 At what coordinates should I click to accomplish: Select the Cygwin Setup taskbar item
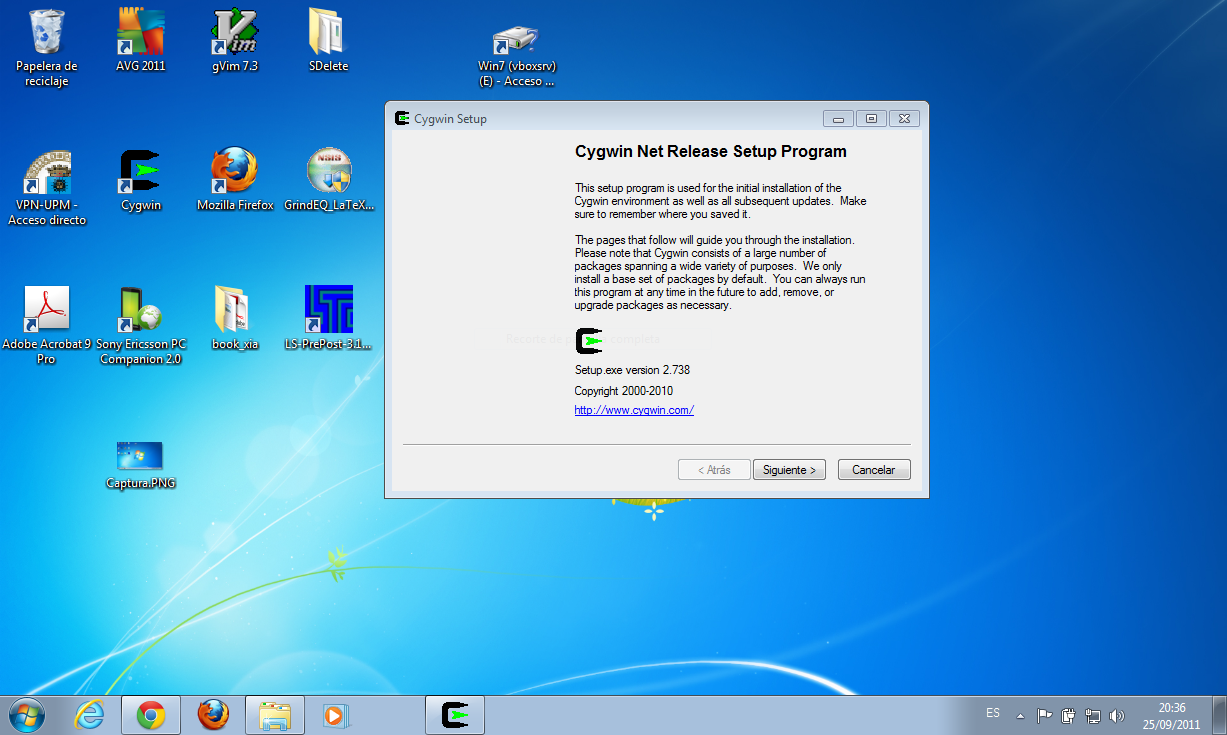(455, 714)
